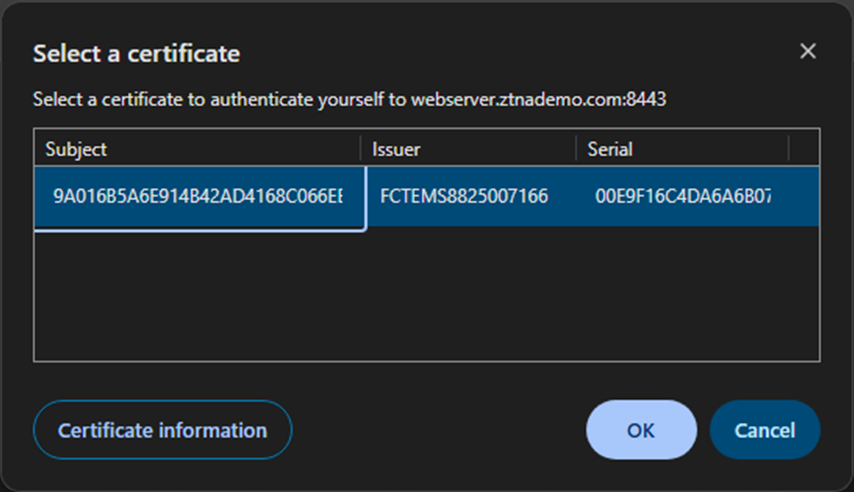The height and width of the screenshot is (492, 854).
Task: Click divider right of the Serial header
Action: click(x=789, y=149)
